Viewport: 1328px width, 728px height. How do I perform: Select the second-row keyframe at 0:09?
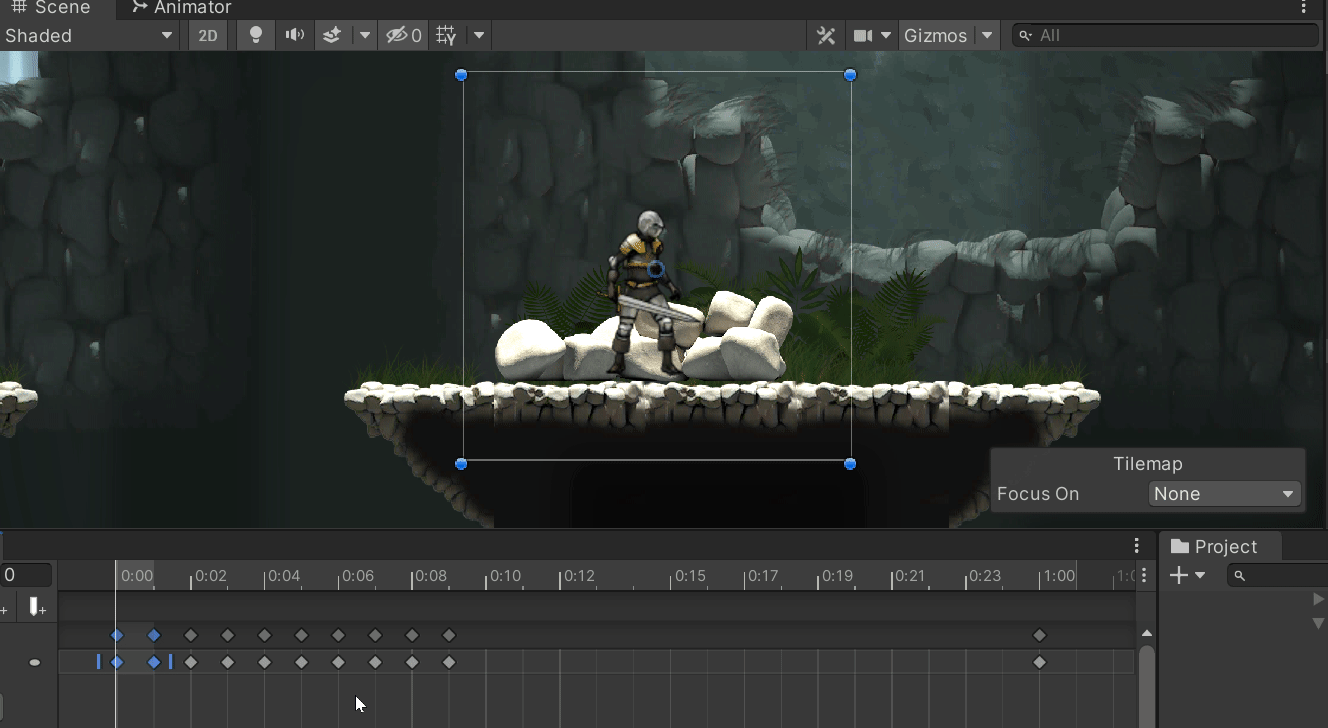449,662
